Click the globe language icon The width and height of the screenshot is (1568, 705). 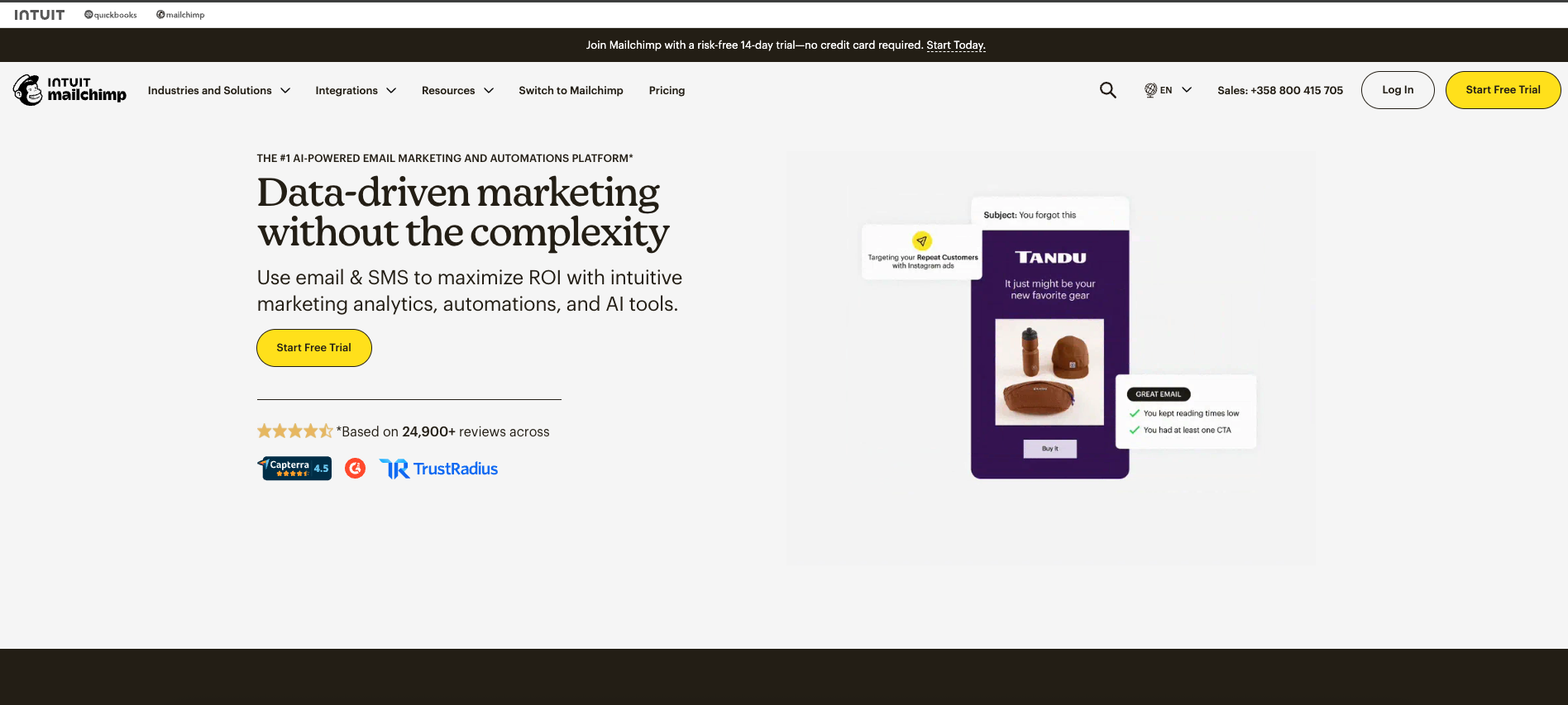coord(1150,90)
